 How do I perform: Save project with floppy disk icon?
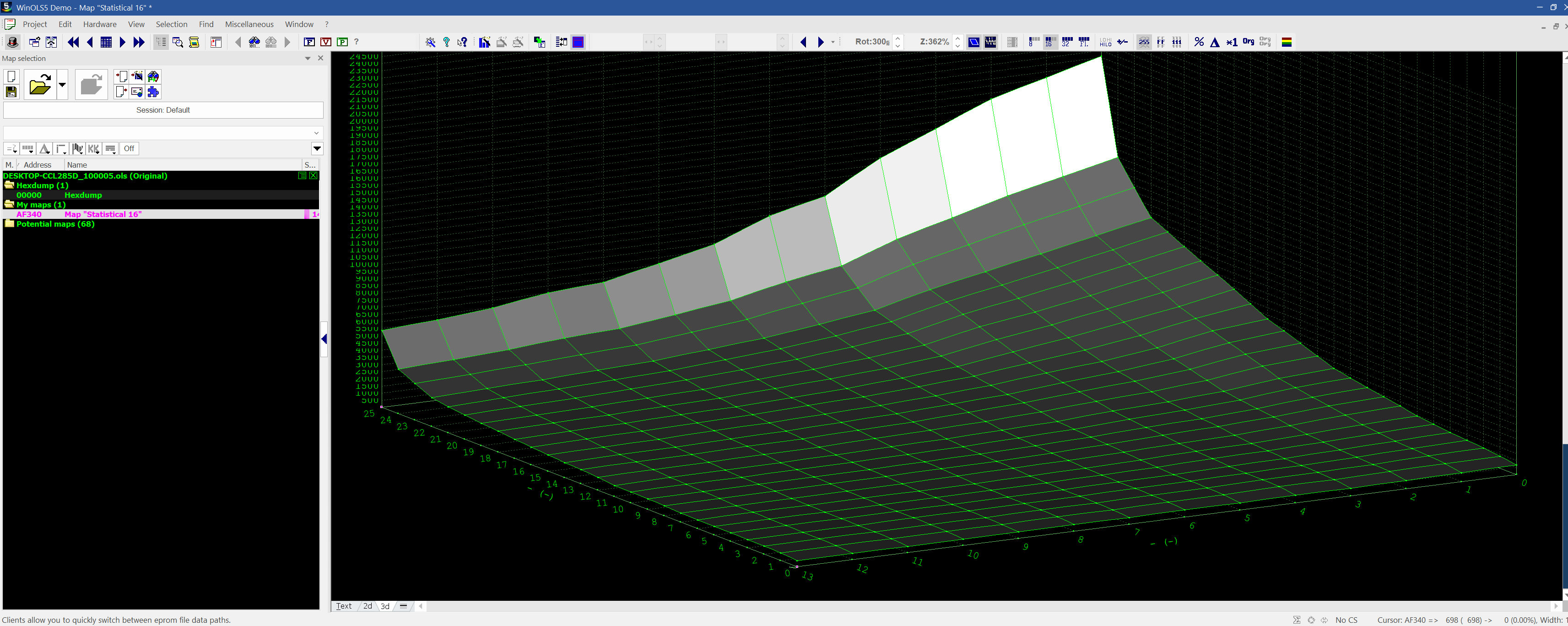coord(11,92)
